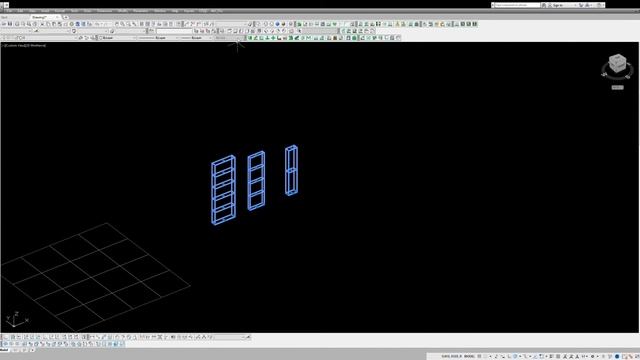Open the dimension style dropdown in Styles toolbar
The image size is (640, 360).
coord(54,31)
